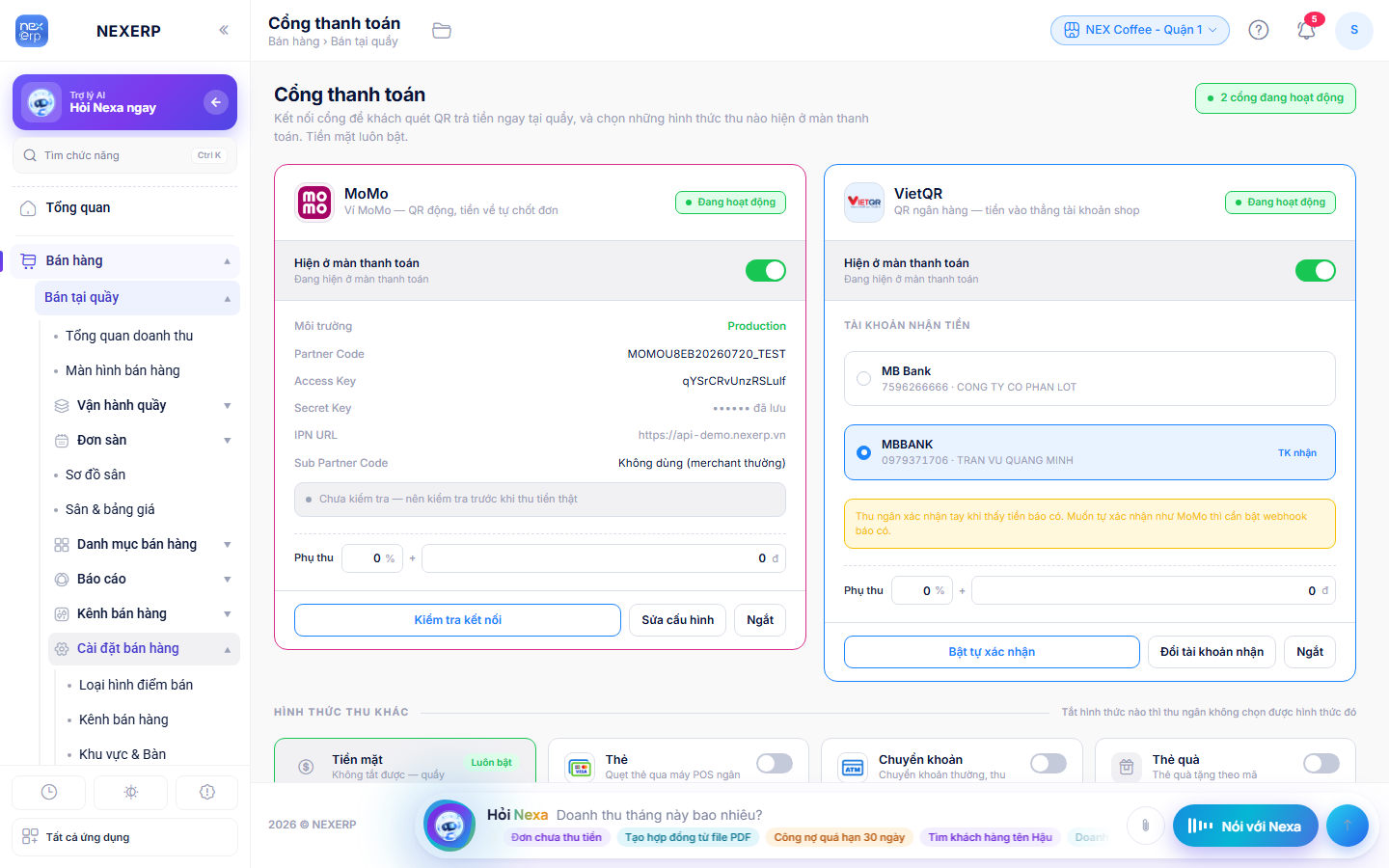Enable the Chuyển khoản payment method
Viewport: 1389px width, 868px height.
pos(1049,764)
